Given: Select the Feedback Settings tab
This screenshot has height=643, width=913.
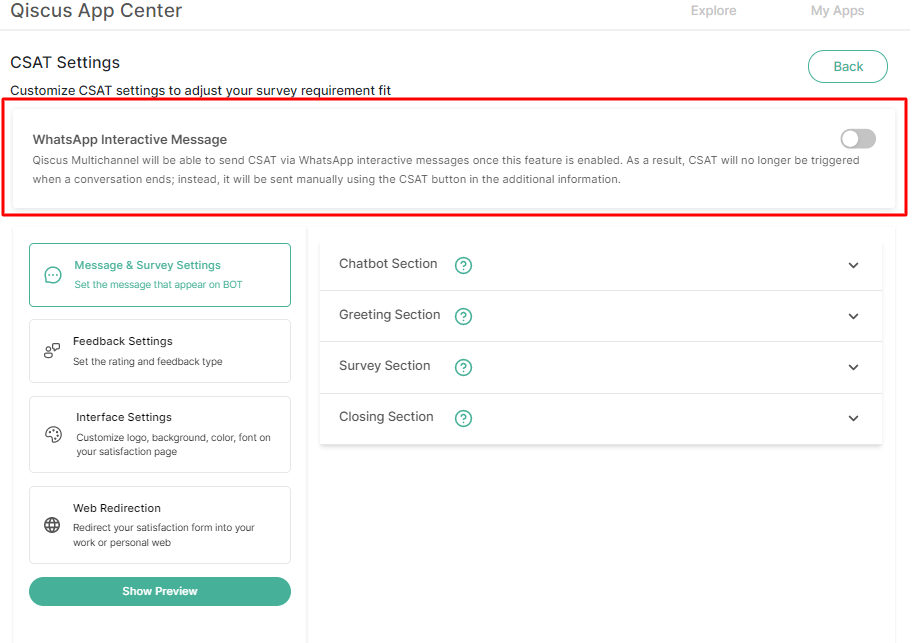Looking at the screenshot, I should click(160, 351).
